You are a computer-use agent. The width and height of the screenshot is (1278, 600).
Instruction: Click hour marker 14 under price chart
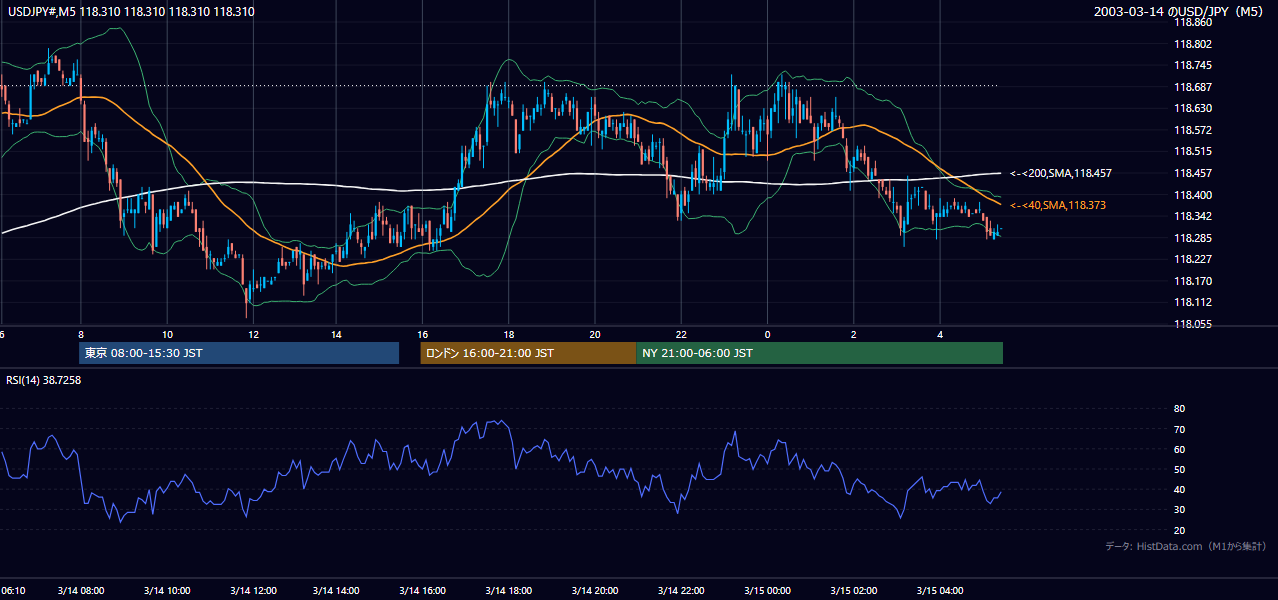click(337, 334)
